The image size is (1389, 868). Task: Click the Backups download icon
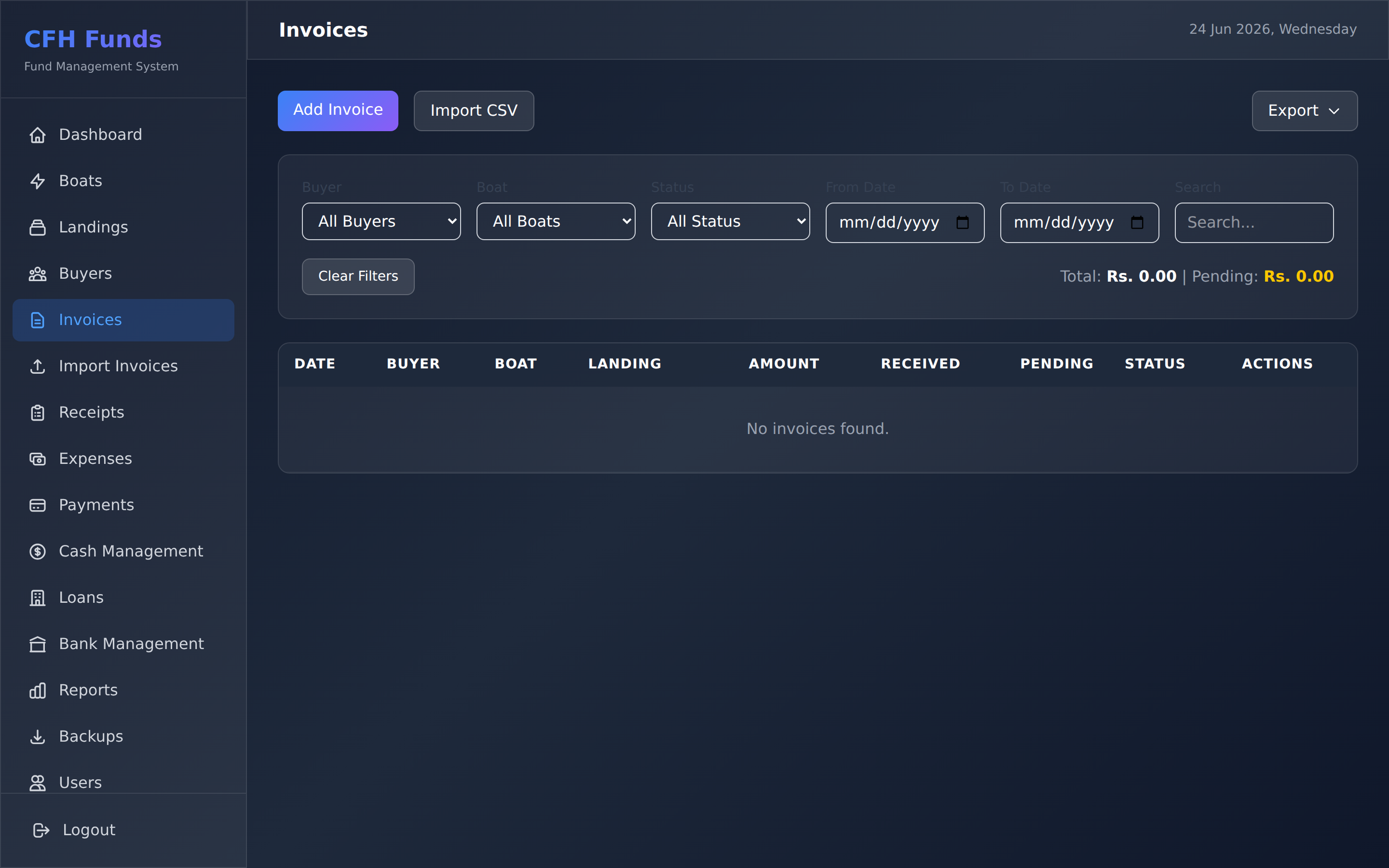(x=37, y=736)
